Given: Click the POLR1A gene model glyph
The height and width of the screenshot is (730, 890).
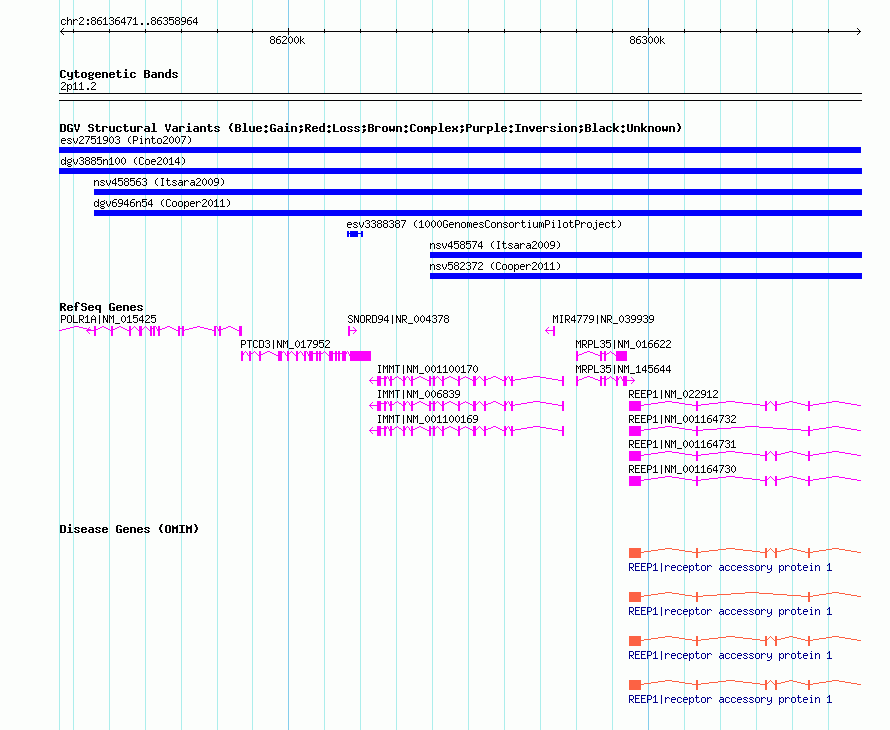Looking at the screenshot, I should point(151,331).
